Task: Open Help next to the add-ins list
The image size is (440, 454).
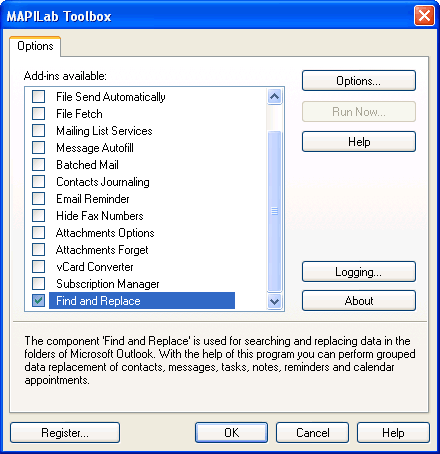Action: (x=359, y=142)
